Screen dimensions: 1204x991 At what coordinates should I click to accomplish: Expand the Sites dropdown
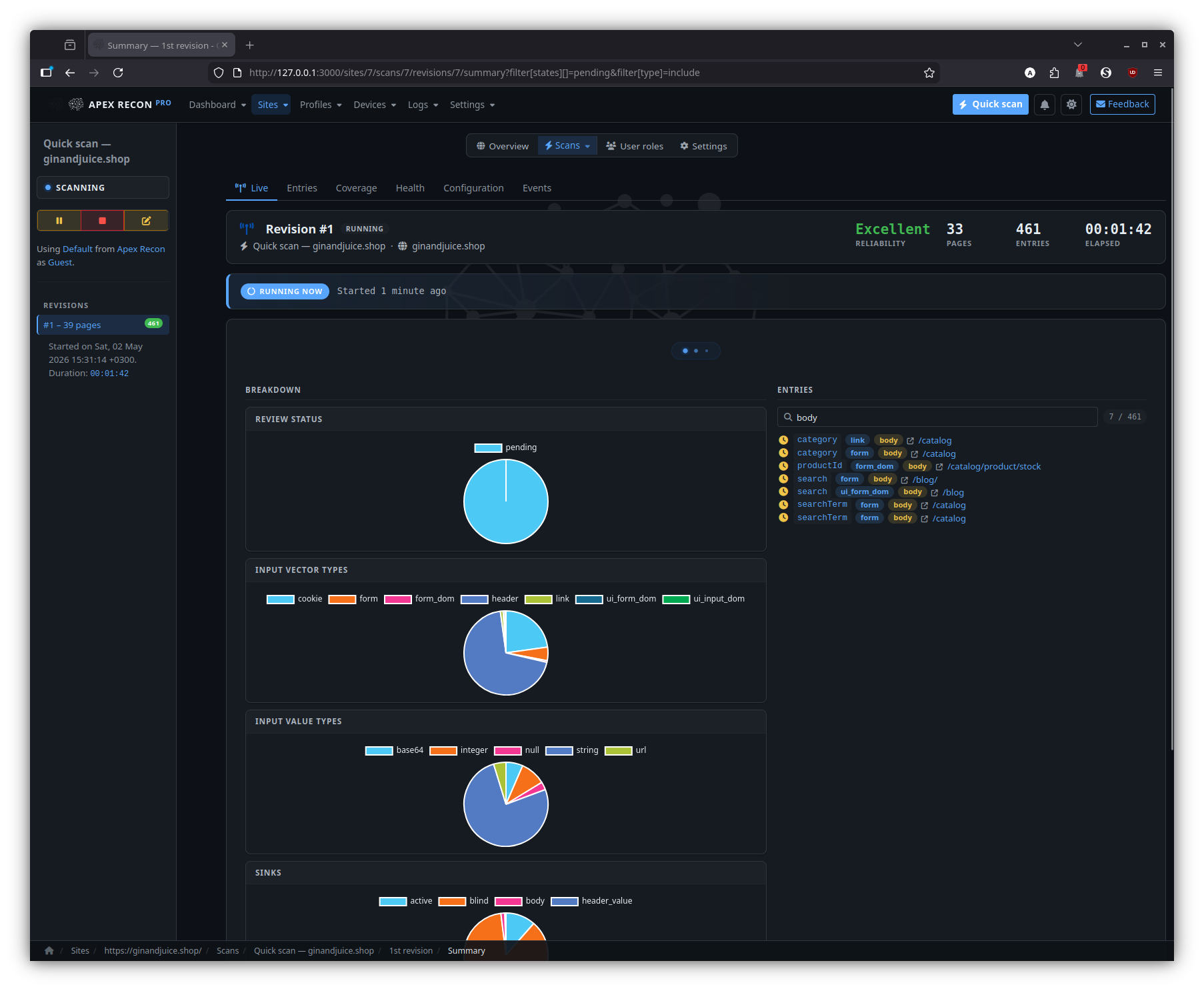(x=271, y=105)
